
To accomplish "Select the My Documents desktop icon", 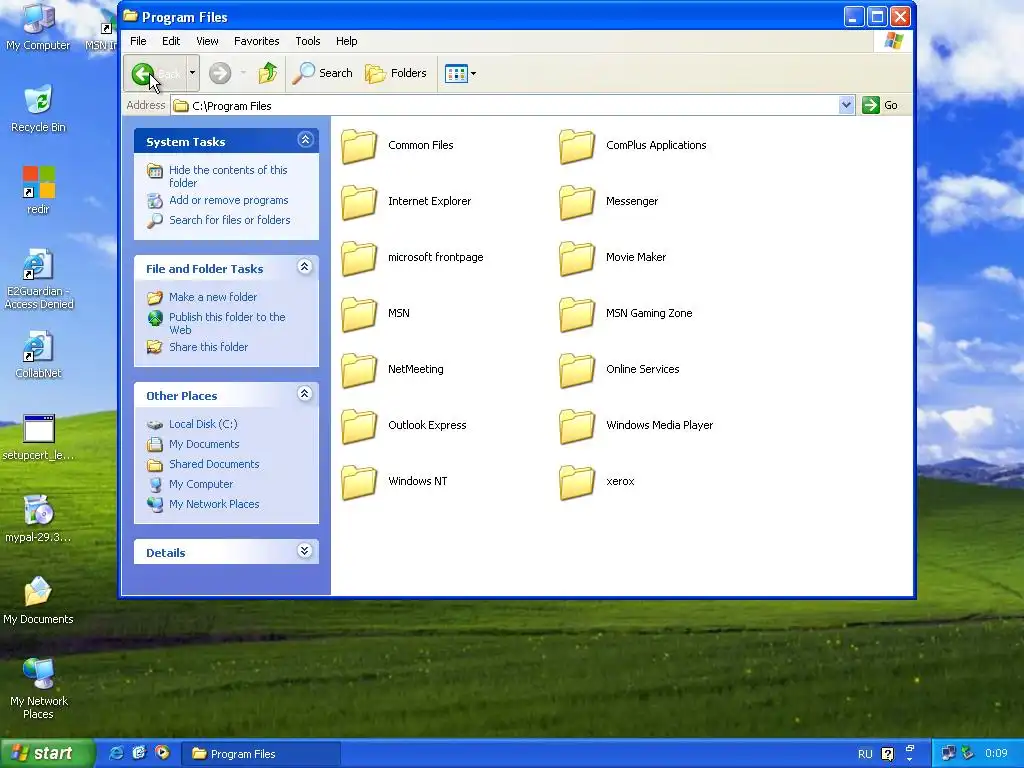I will [x=39, y=592].
